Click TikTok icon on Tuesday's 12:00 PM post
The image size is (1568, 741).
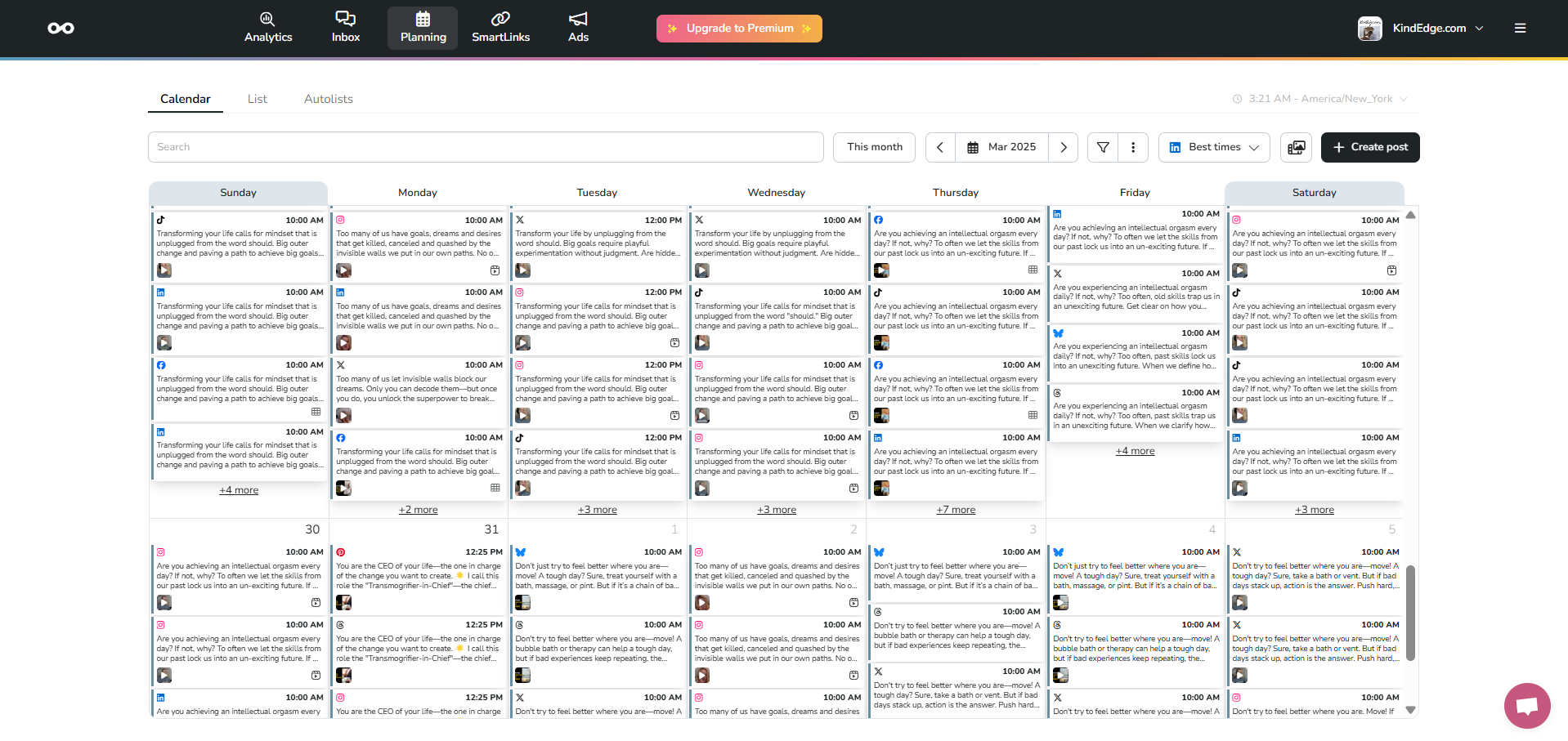[x=520, y=438]
